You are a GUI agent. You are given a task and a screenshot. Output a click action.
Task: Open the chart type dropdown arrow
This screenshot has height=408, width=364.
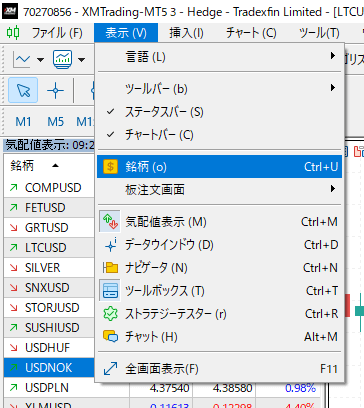coord(40,60)
